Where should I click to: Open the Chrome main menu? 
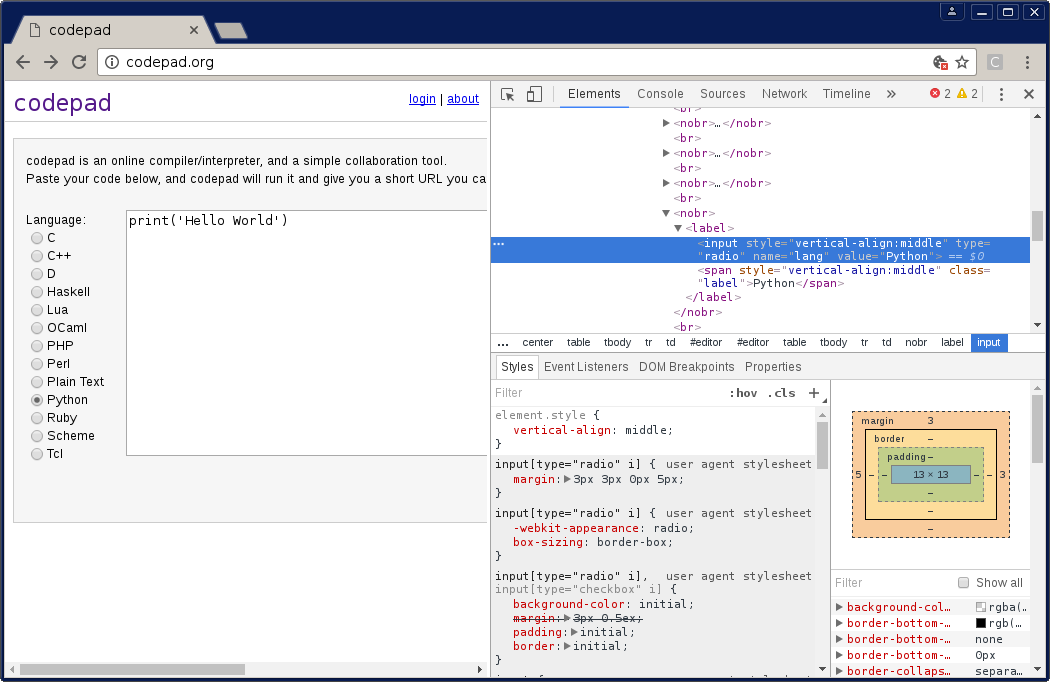pyautogui.click(x=1028, y=62)
